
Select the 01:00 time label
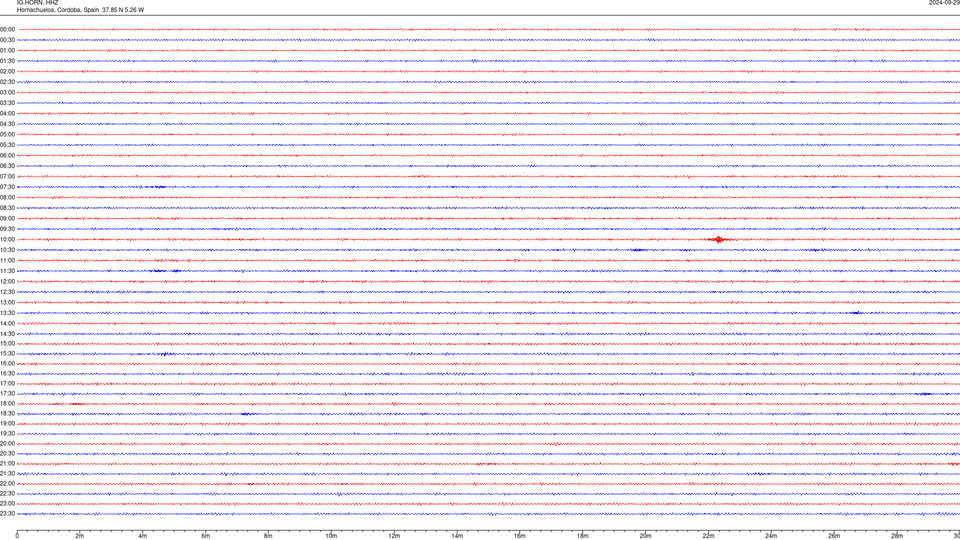7,51
